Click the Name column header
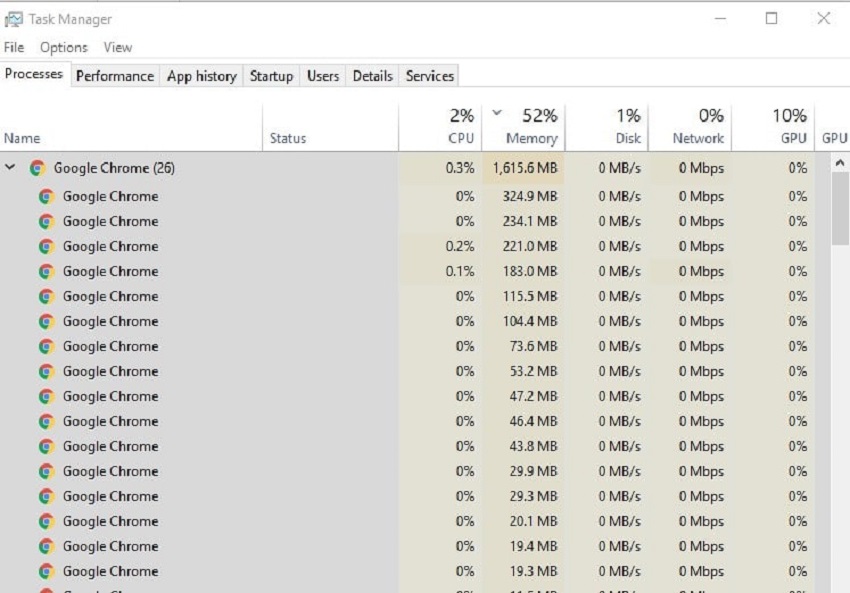Viewport: 850px width, 593px height. coord(22,138)
